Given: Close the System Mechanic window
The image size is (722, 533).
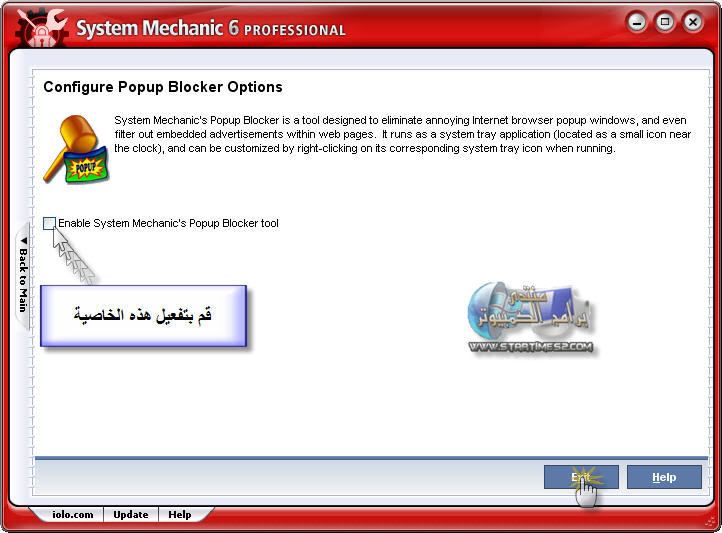Looking at the screenshot, I should pyautogui.click(x=693, y=22).
